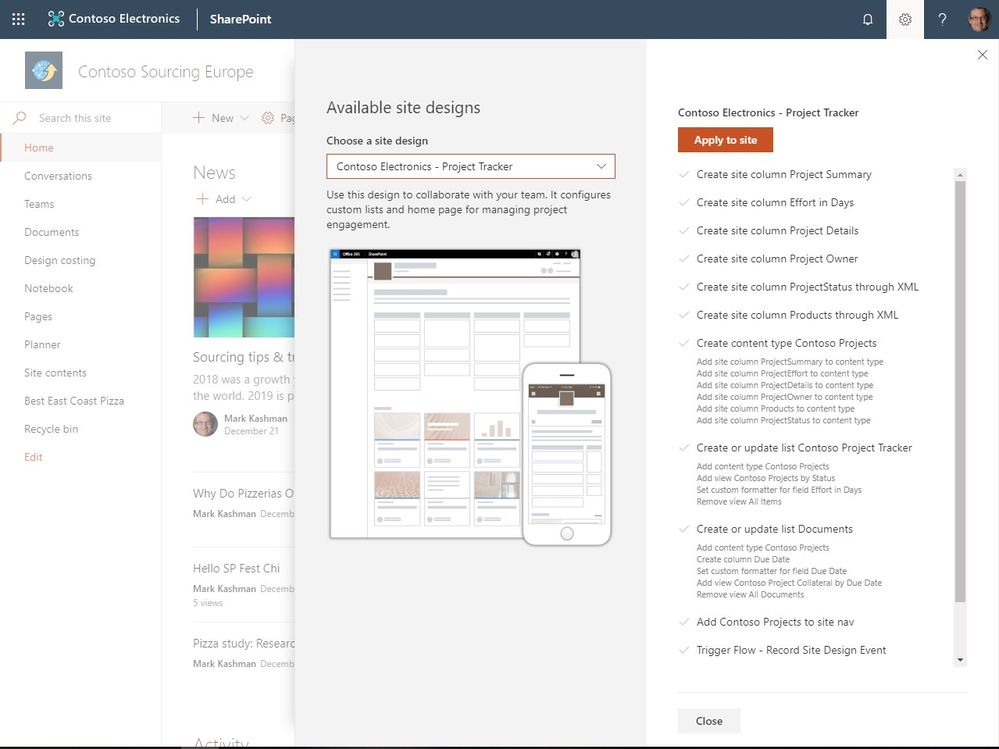Click the Contoso Electronics drone logo
The image size is (999, 749).
pyautogui.click(x=55, y=19)
